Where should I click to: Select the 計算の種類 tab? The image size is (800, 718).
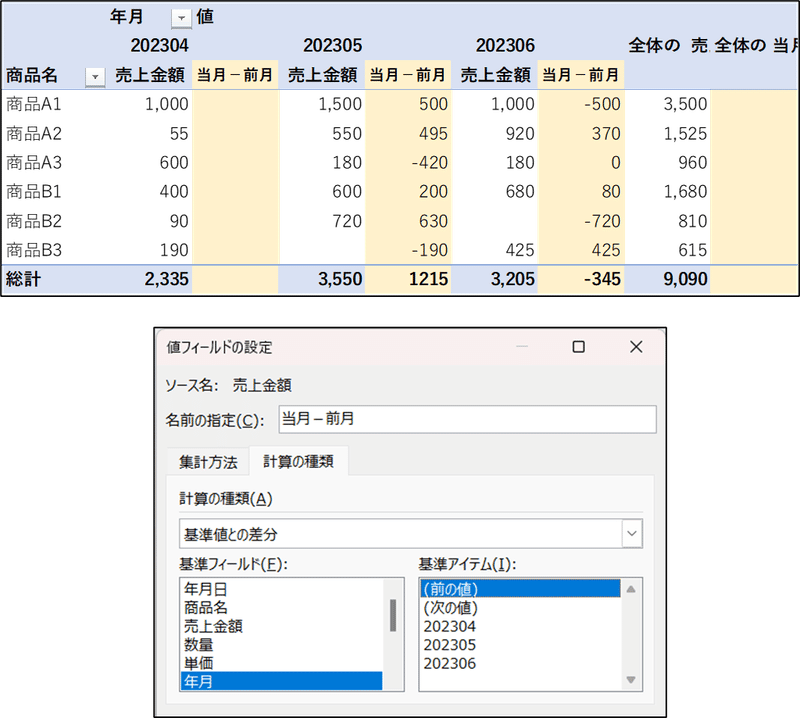[x=298, y=461]
